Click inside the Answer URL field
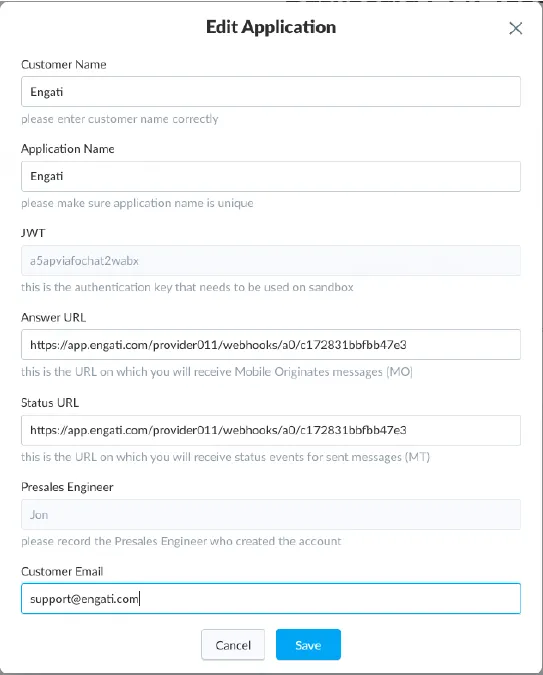Screen dimensions: 543x675 (x=271, y=344)
